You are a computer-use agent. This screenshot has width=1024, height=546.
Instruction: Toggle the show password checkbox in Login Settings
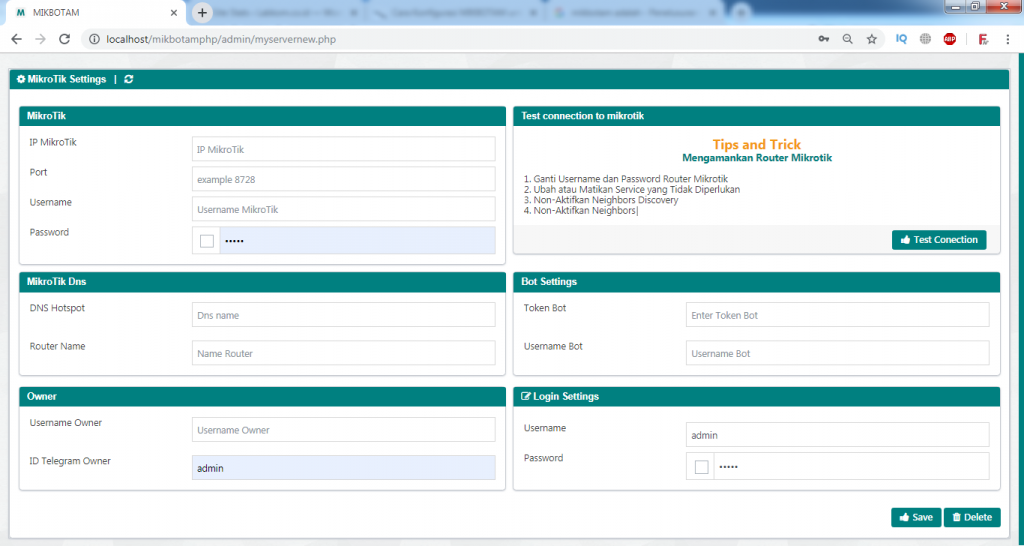click(x=701, y=467)
